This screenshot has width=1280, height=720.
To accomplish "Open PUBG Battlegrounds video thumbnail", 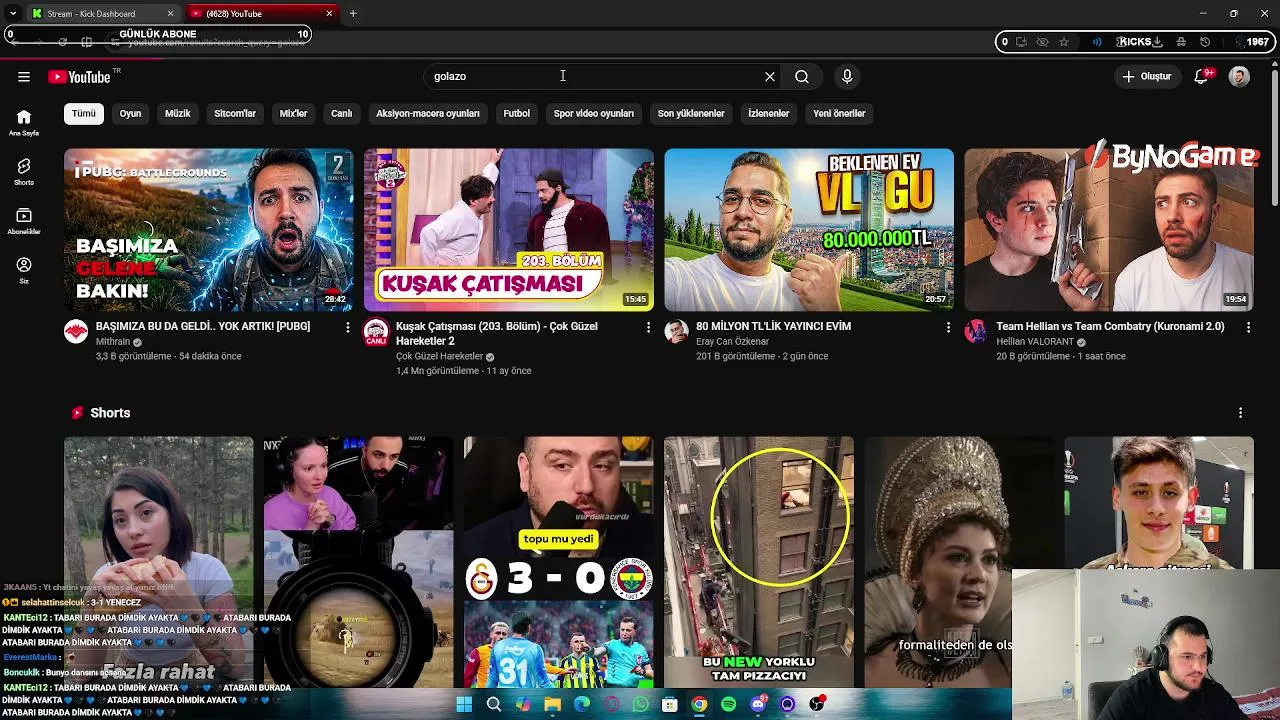I will [x=209, y=230].
